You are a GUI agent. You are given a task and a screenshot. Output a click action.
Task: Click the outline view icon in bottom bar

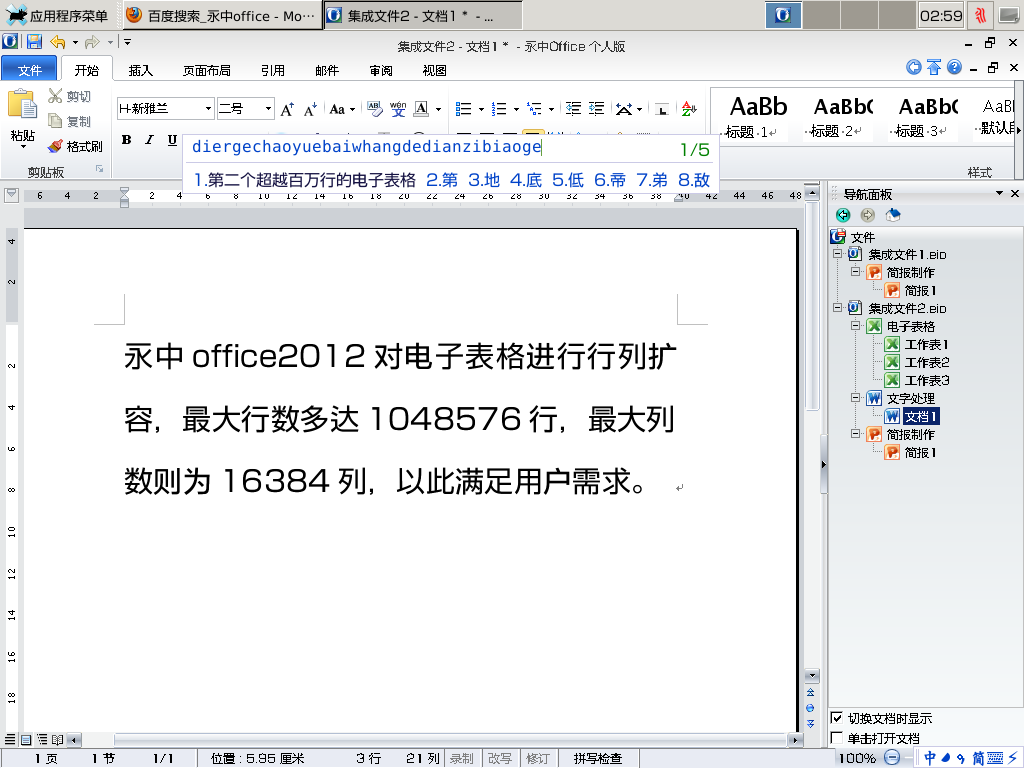pyautogui.click(x=42, y=740)
